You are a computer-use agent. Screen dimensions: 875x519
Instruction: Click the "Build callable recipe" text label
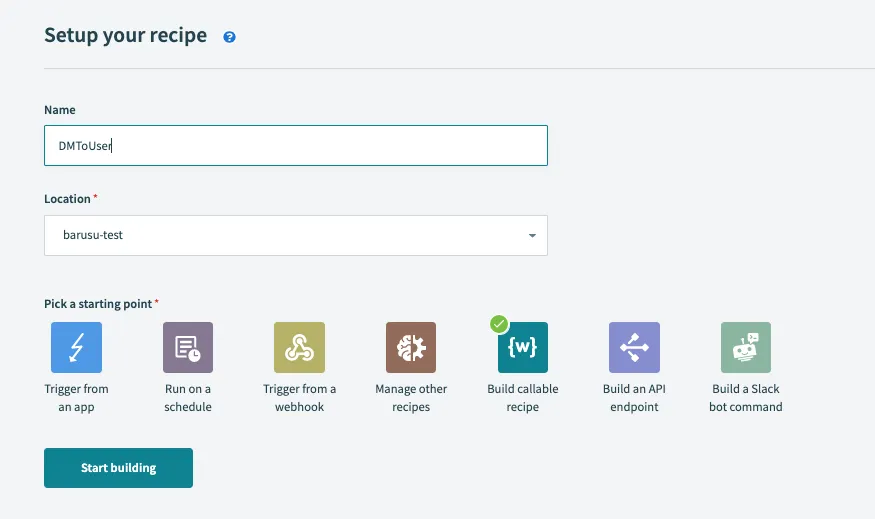(x=523, y=398)
